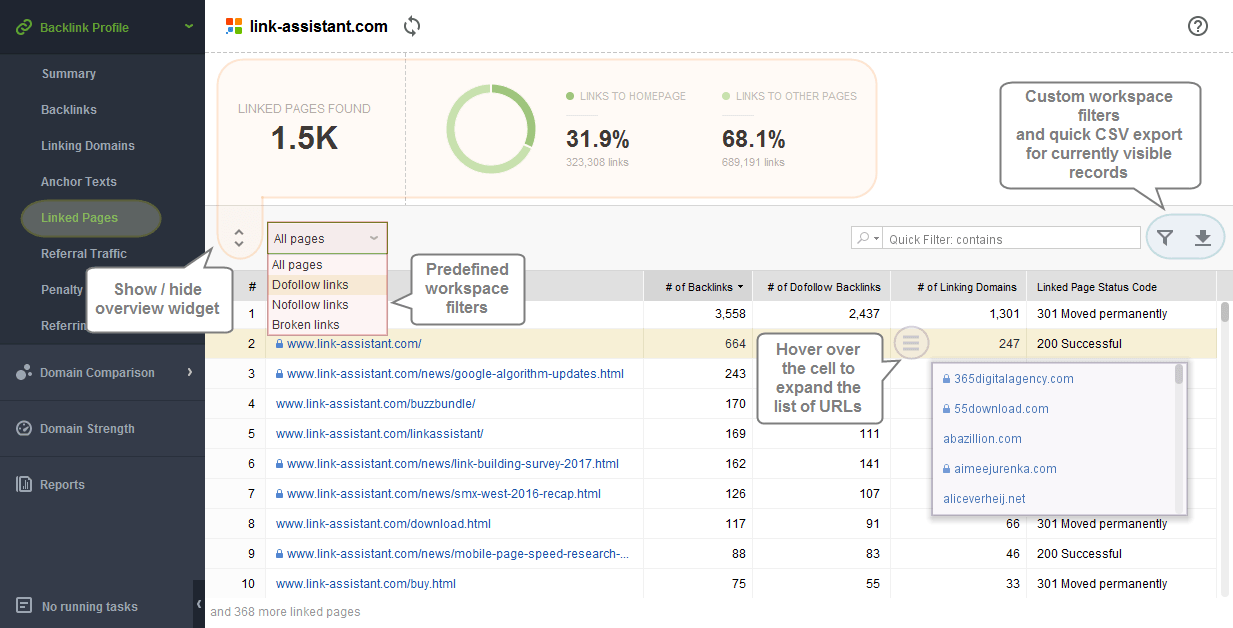Choose Dofollow links filter option

pos(327,285)
